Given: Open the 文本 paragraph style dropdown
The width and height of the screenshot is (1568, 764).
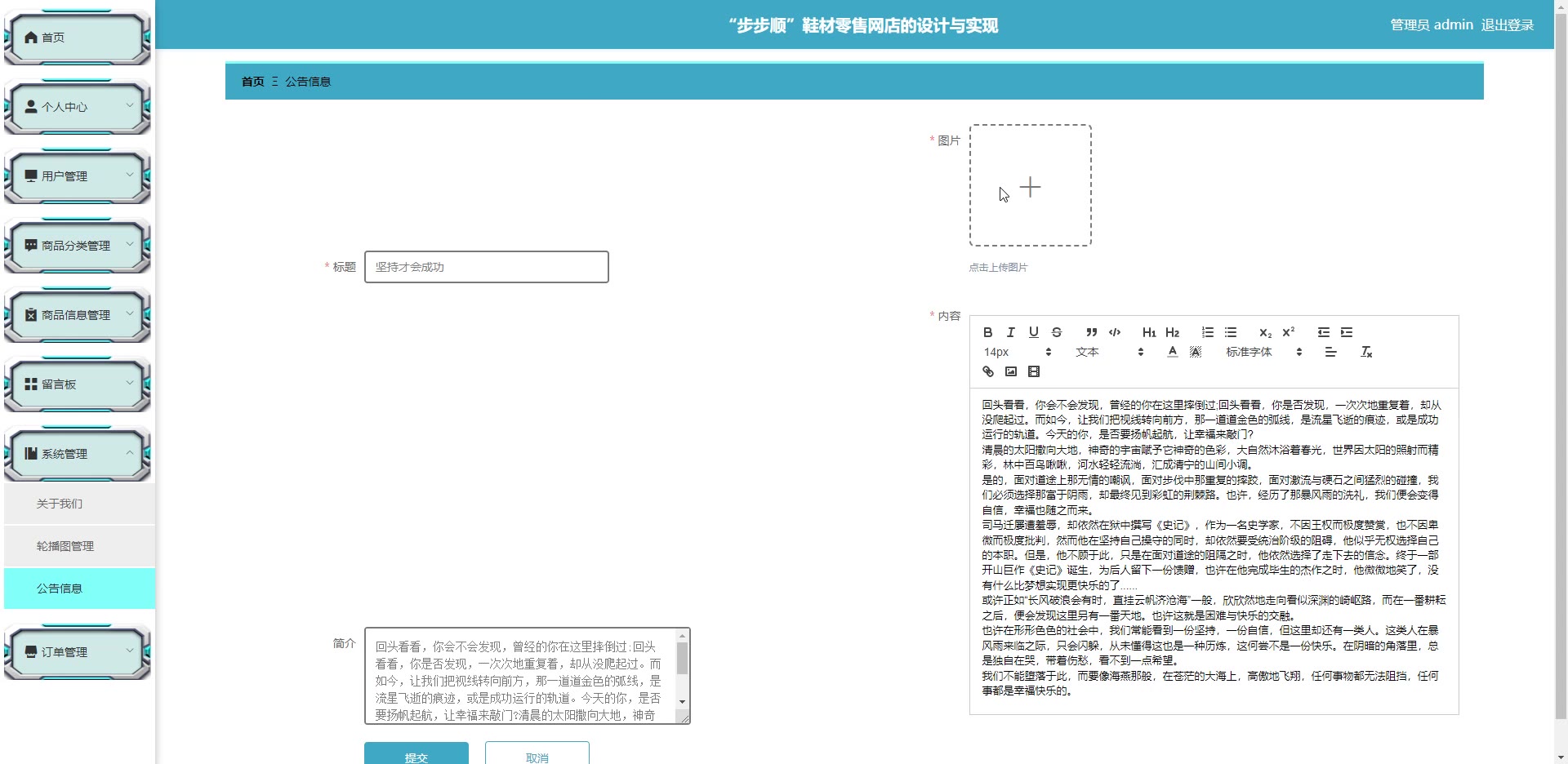Looking at the screenshot, I should [x=1109, y=352].
